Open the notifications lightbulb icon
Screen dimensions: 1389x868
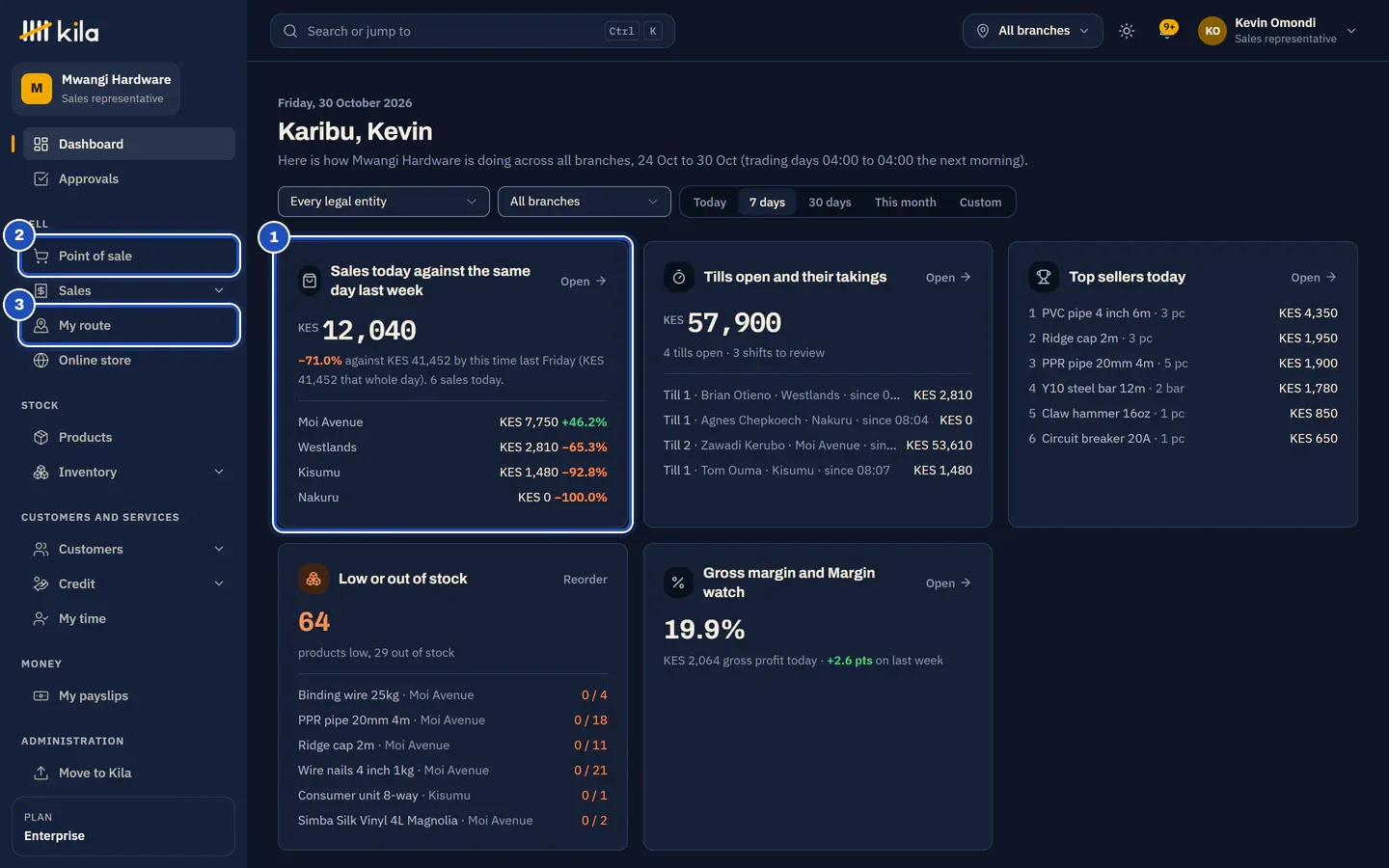(x=1167, y=31)
